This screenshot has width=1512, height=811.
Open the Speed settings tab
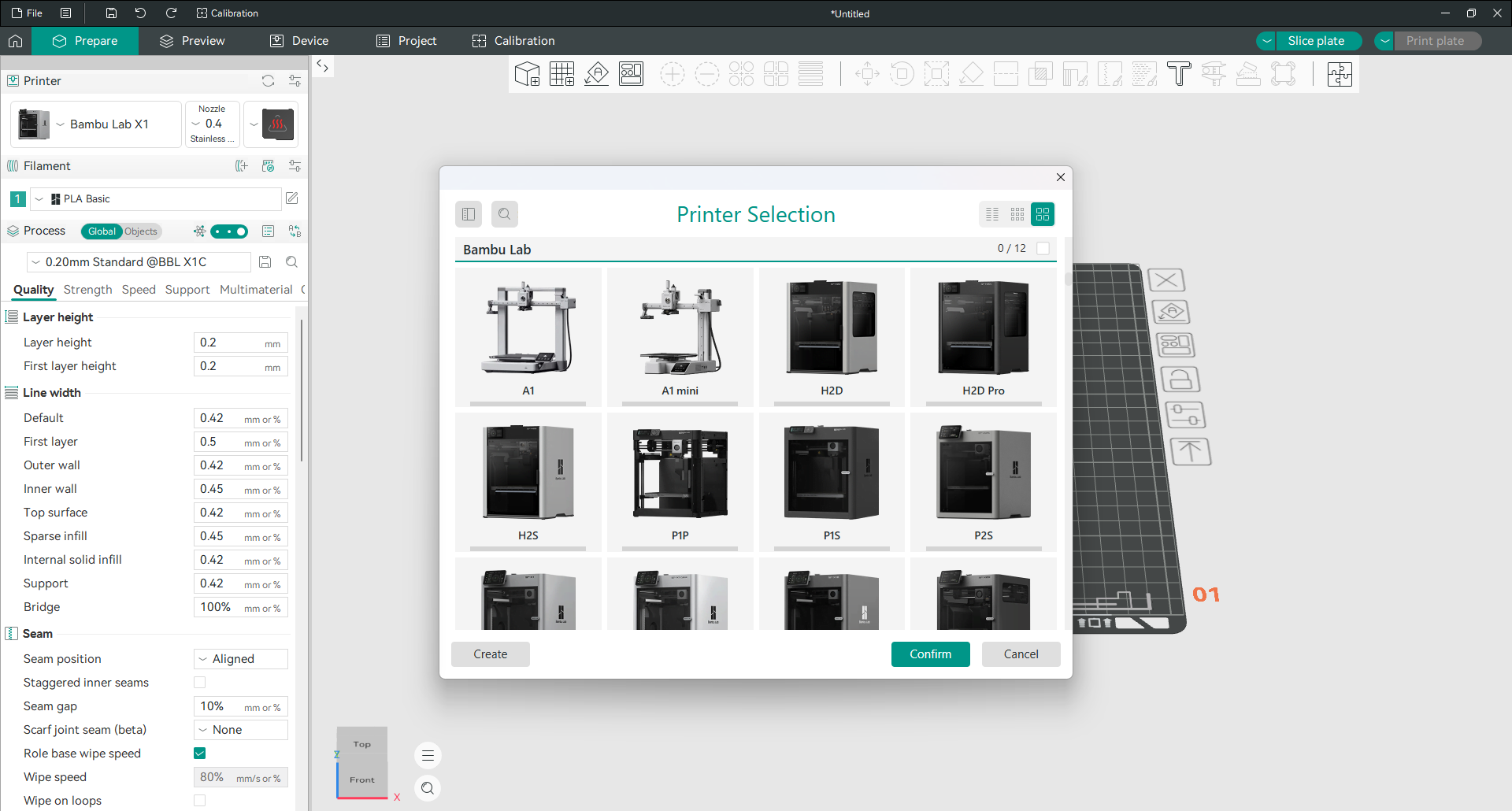click(139, 290)
